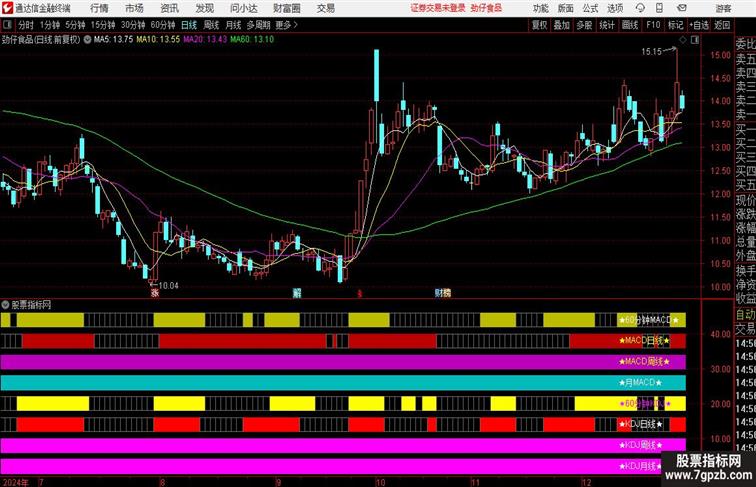The height and width of the screenshot is (487, 756).
Task: Open the 资讯 menu
Action: point(170,8)
